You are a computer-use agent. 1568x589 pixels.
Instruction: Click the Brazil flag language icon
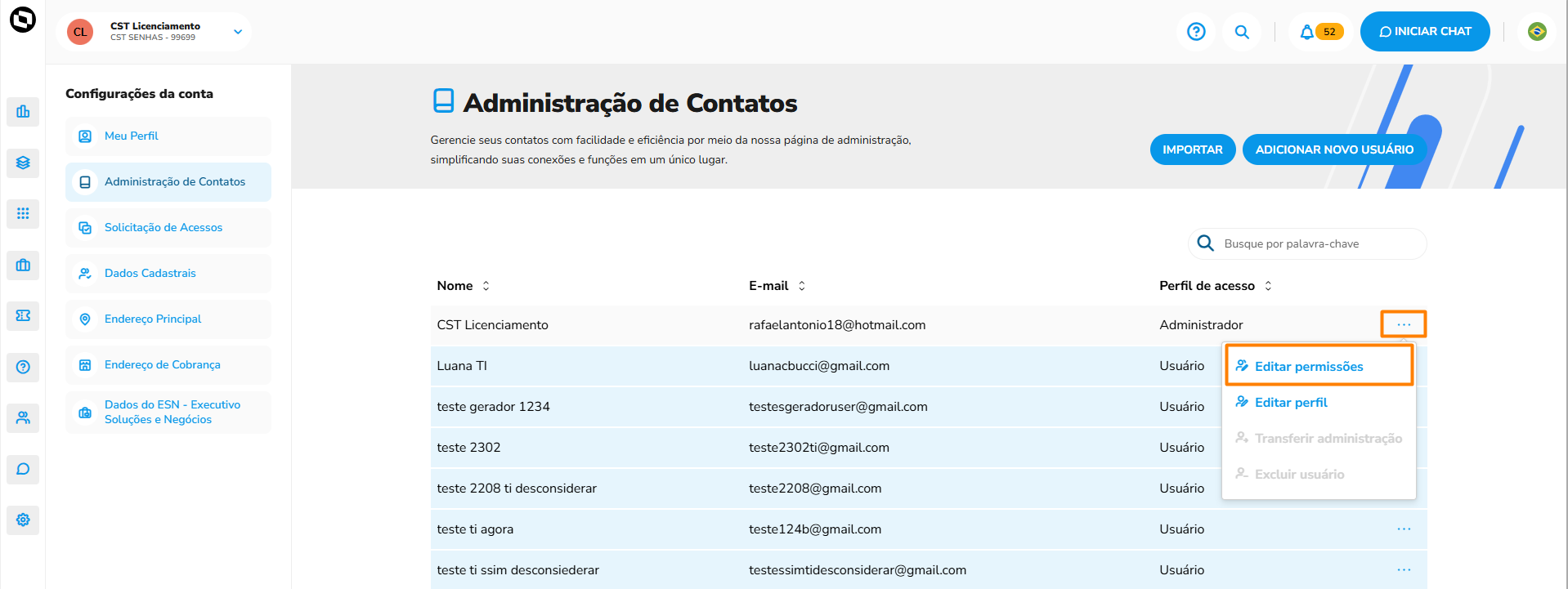point(1536,32)
